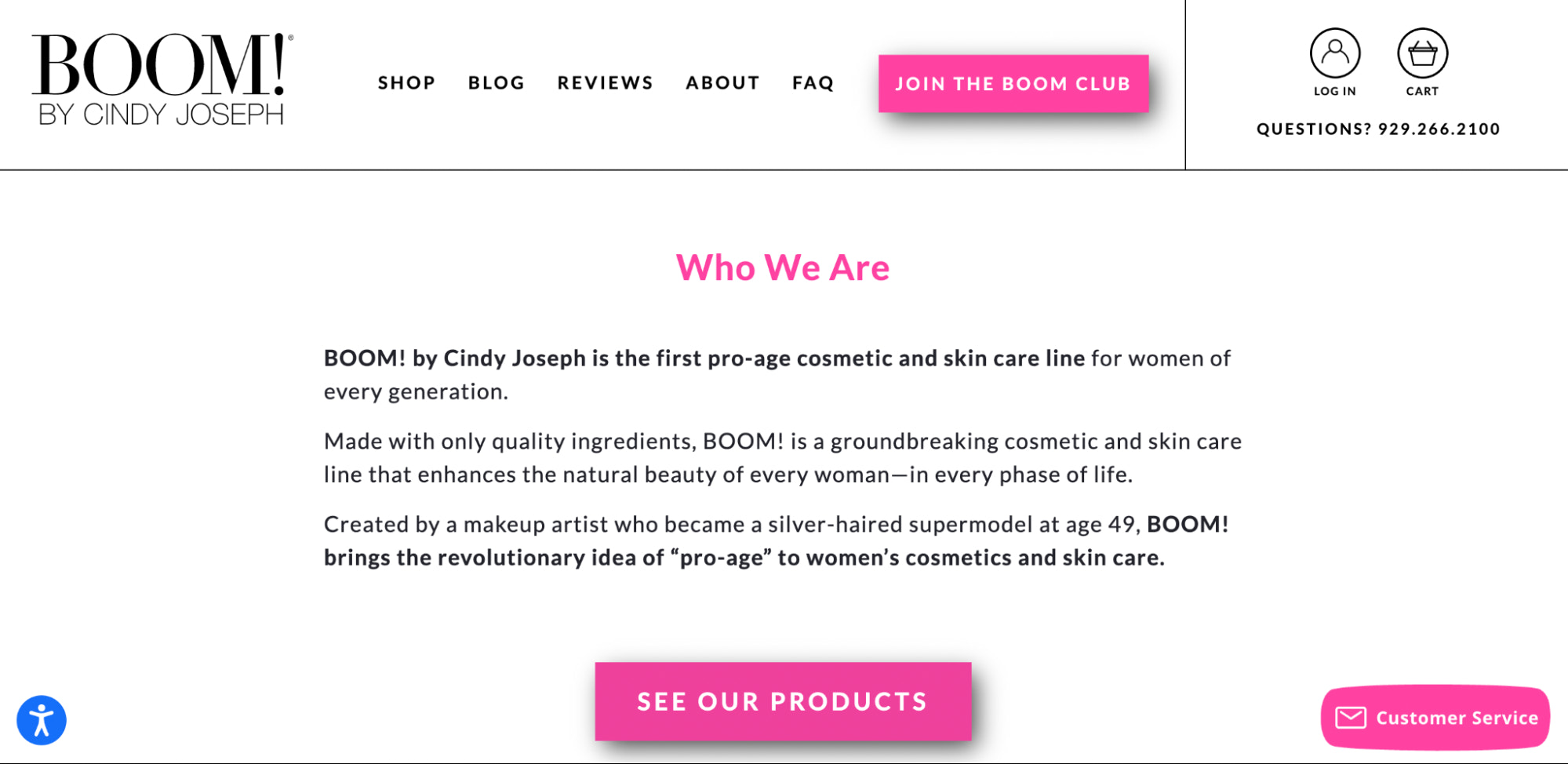Click the phone number 929.266.2100

click(x=1439, y=129)
